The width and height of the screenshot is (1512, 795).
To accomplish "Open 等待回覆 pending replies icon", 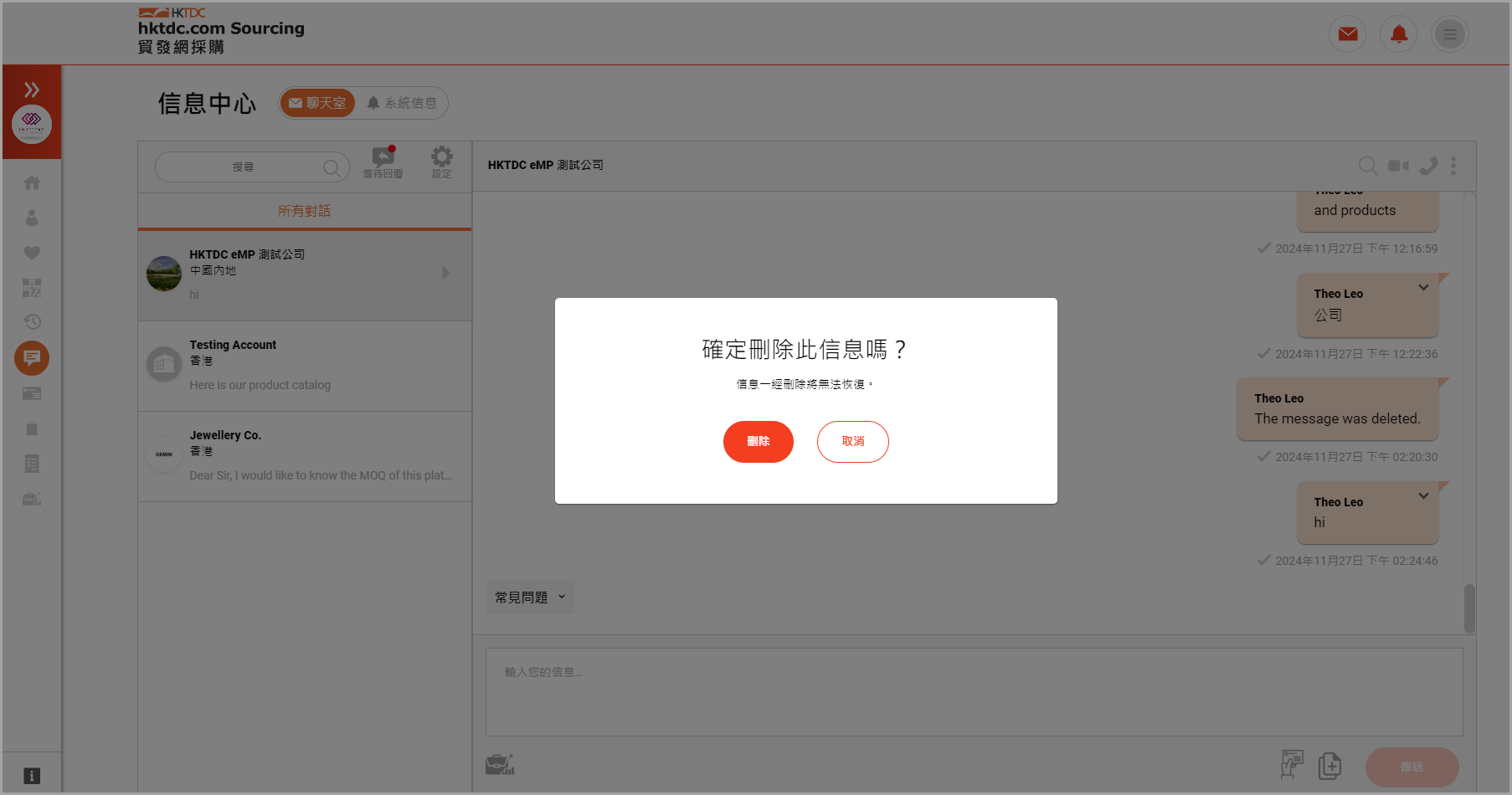I will click(x=383, y=162).
